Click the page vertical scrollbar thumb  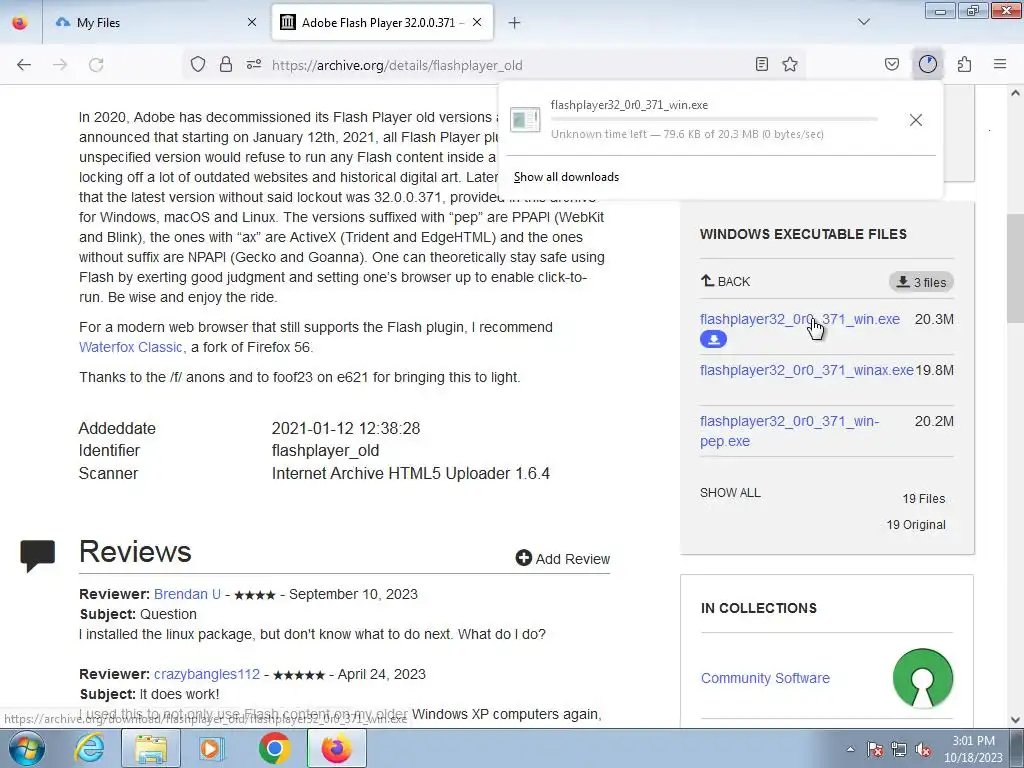pos(1016,268)
